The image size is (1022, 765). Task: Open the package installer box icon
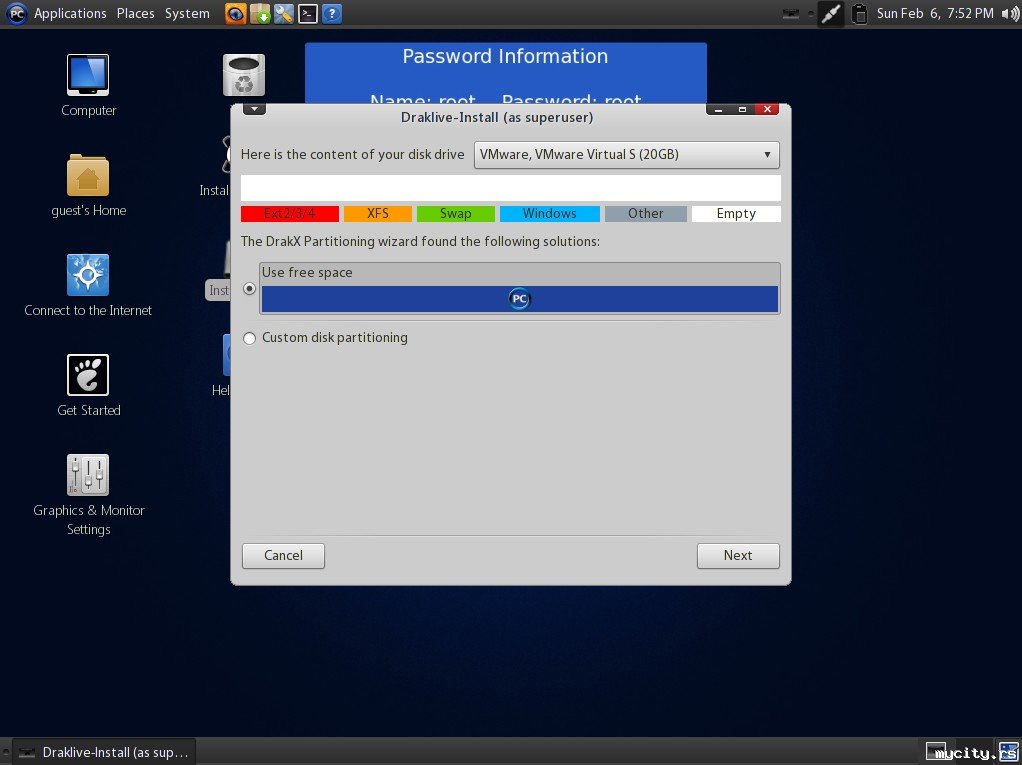pos(259,13)
